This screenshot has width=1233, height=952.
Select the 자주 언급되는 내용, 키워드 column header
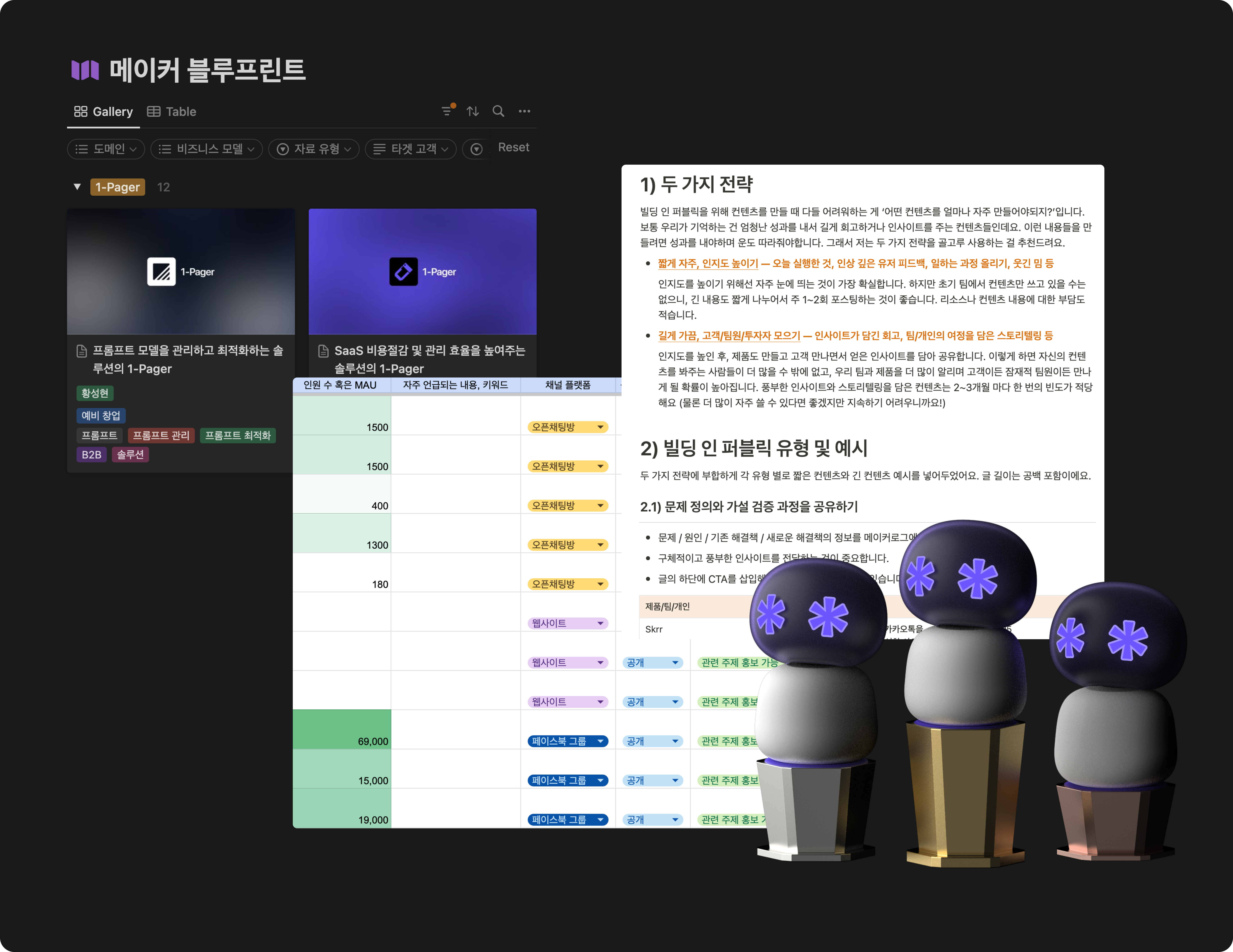click(x=456, y=385)
